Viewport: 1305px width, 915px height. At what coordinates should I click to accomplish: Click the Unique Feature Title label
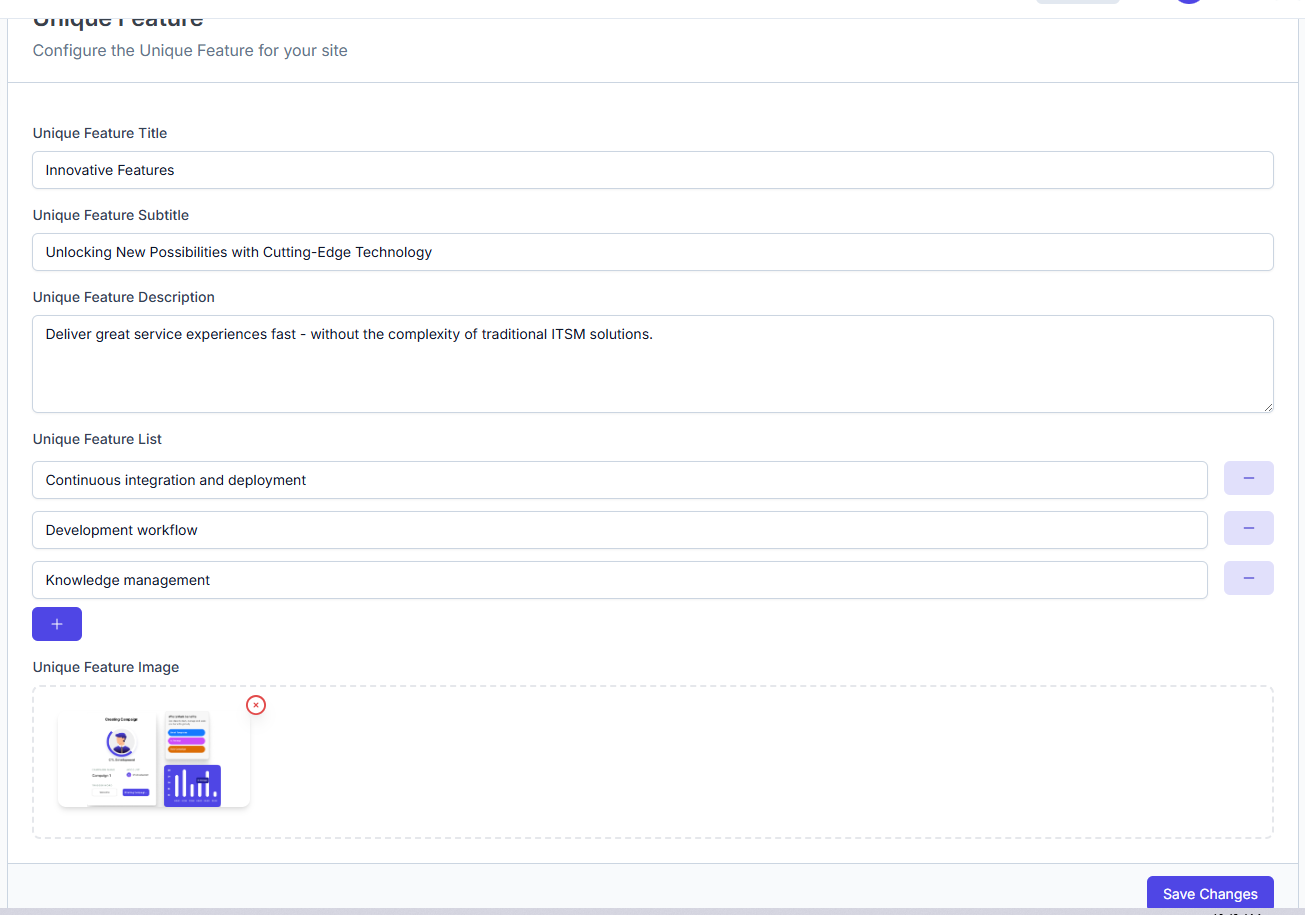(x=100, y=133)
